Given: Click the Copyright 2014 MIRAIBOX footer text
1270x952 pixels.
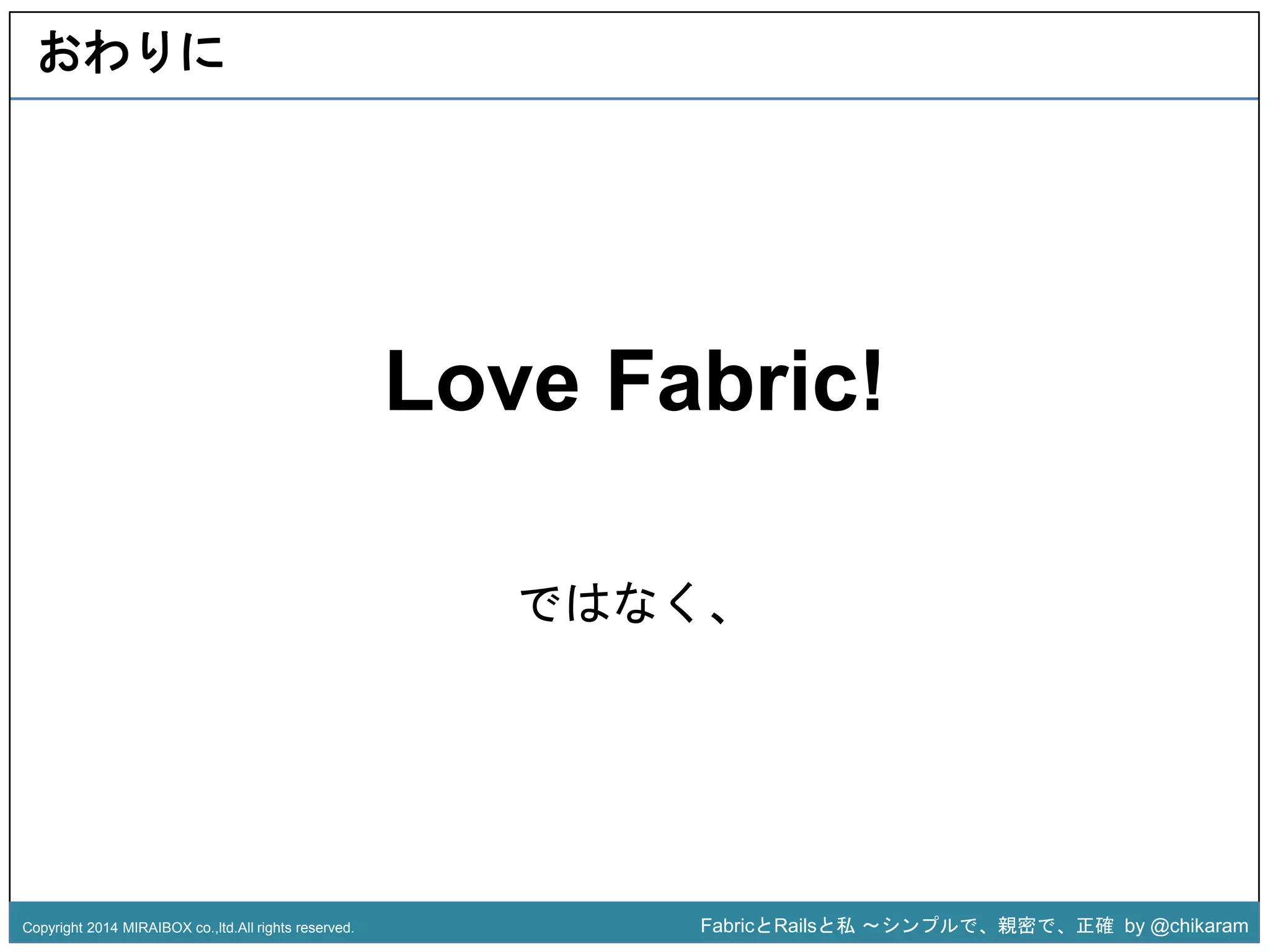Looking at the screenshot, I should (188, 928).
